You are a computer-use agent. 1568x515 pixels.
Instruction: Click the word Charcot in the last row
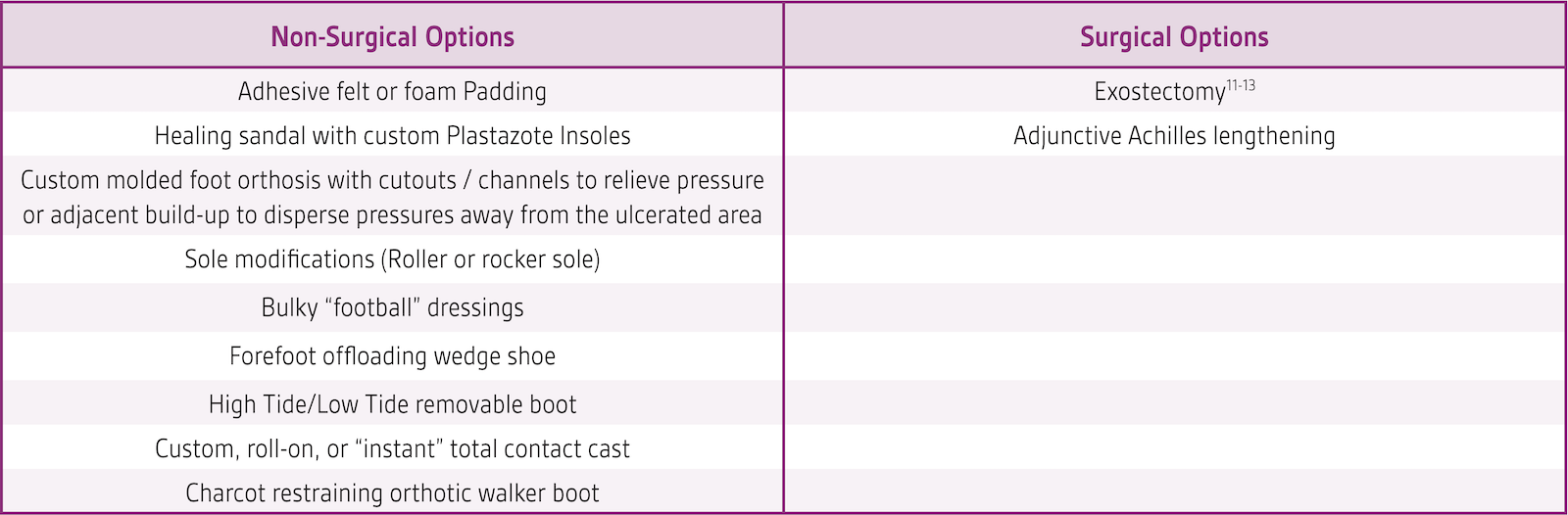224,492
